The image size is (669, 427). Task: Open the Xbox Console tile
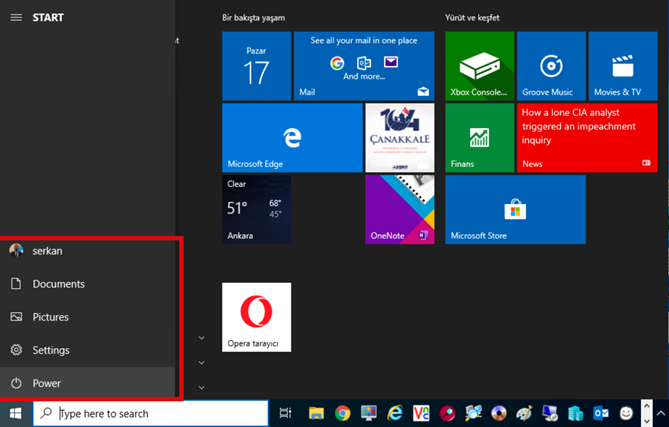pyautogui.click(x=480, y=66)
